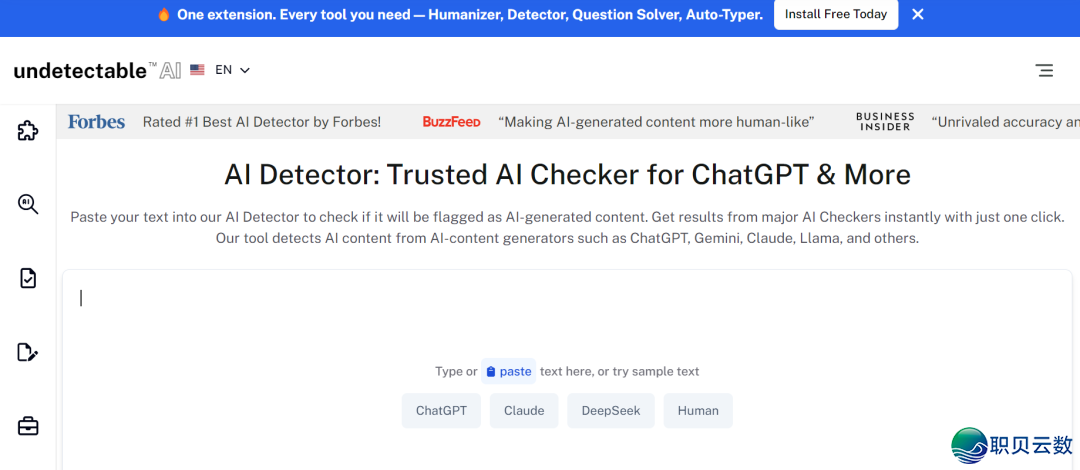This screenshot has width=1080, height=470.
Task: Open the puzzle-piece extension icon in sidebar
Action: pos(28,130)
